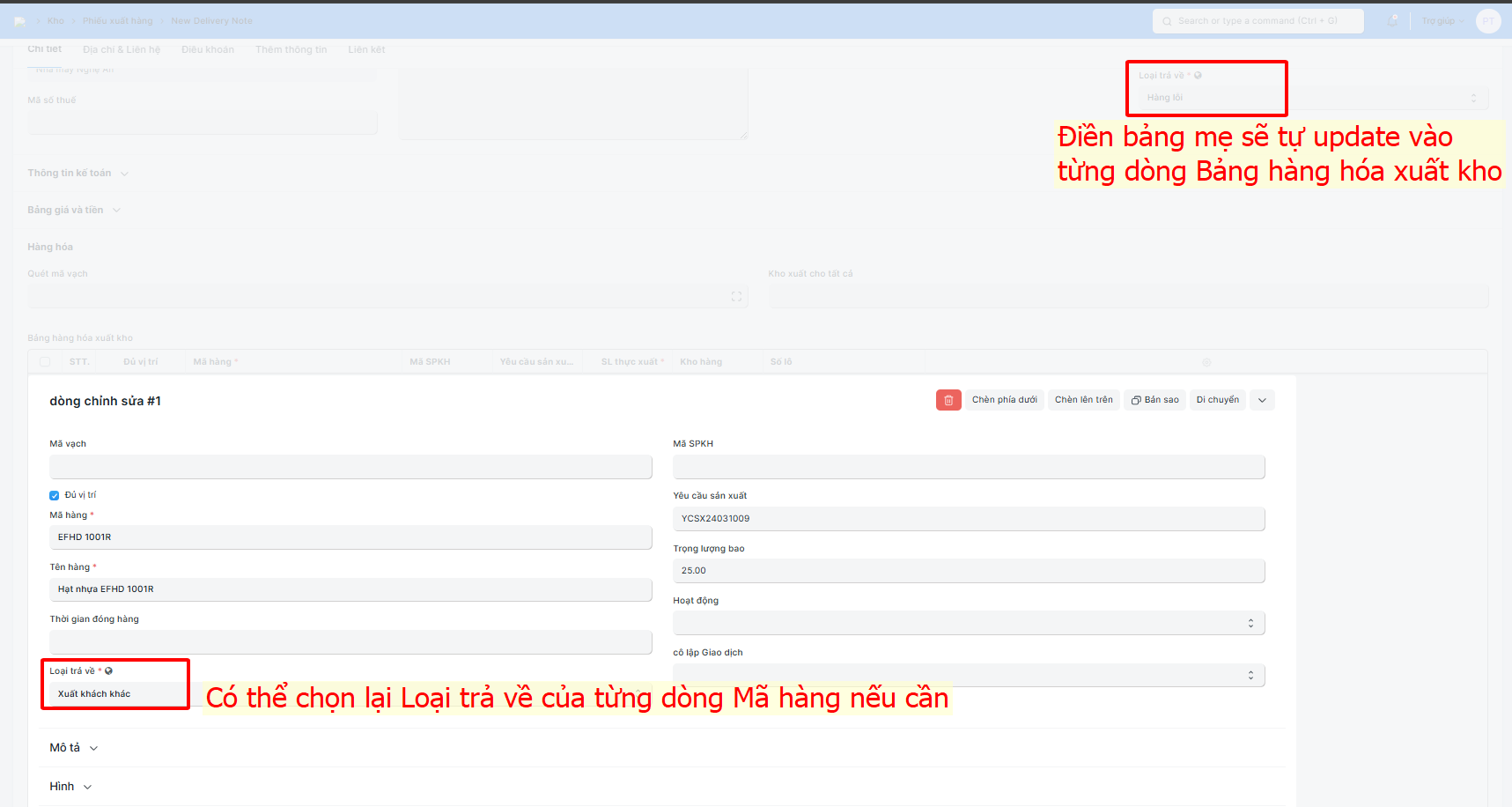This screenshot has width=1512, height=807.
Task: Click the home logo in breadcrumb
Action: (x=20, y=21)
